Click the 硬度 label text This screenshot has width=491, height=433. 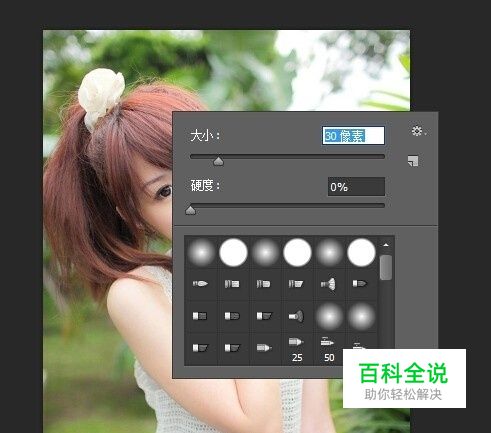(x=205, y=185)
